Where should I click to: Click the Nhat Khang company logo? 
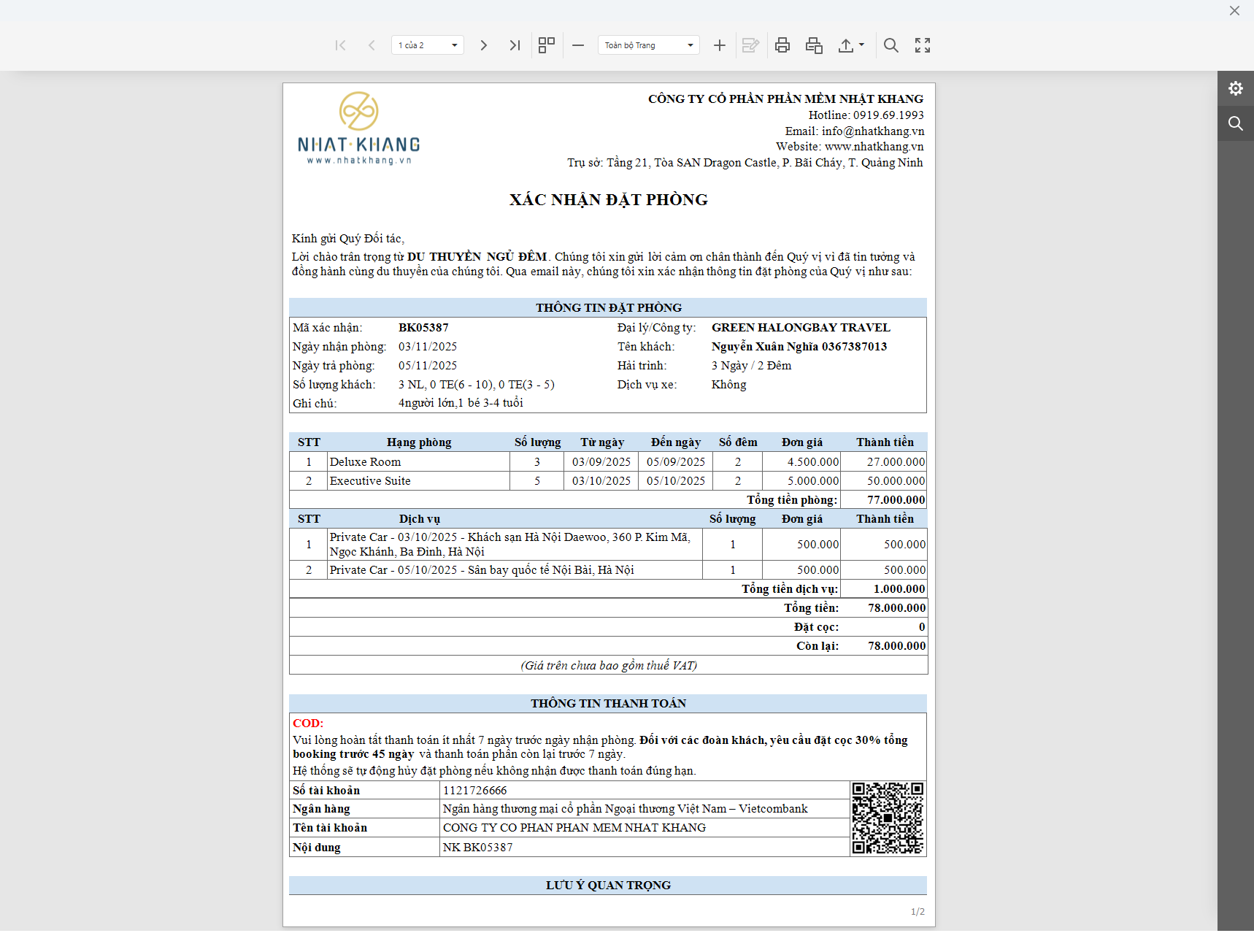358,128
